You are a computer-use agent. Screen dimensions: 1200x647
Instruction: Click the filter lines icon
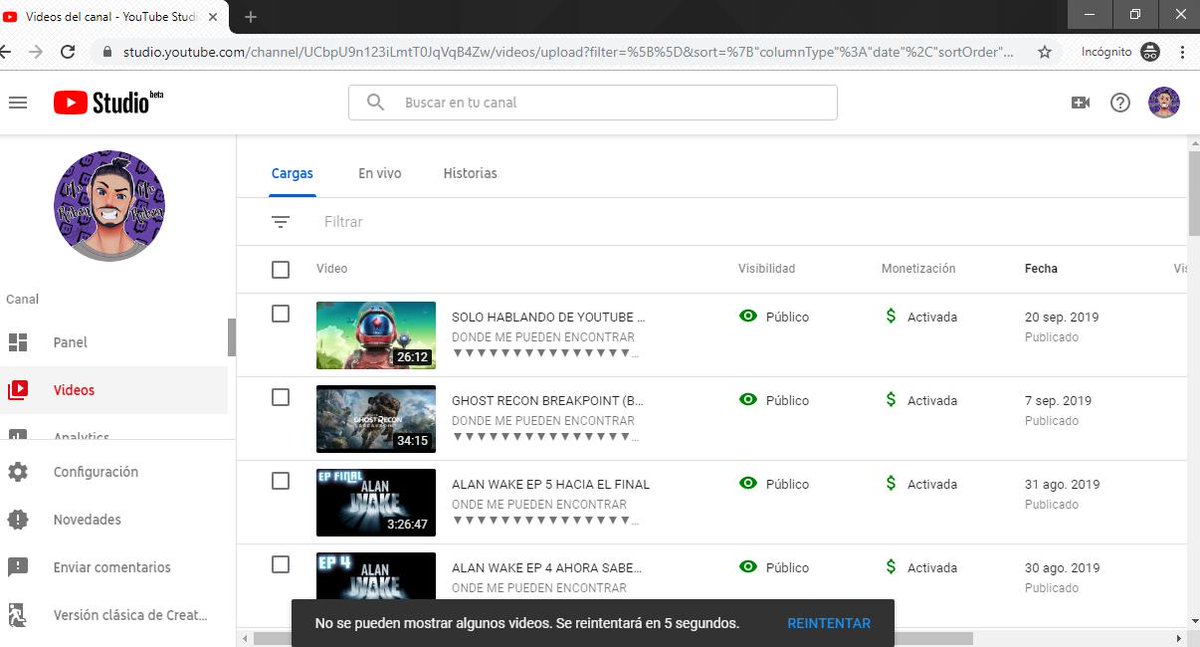(281, 222)
